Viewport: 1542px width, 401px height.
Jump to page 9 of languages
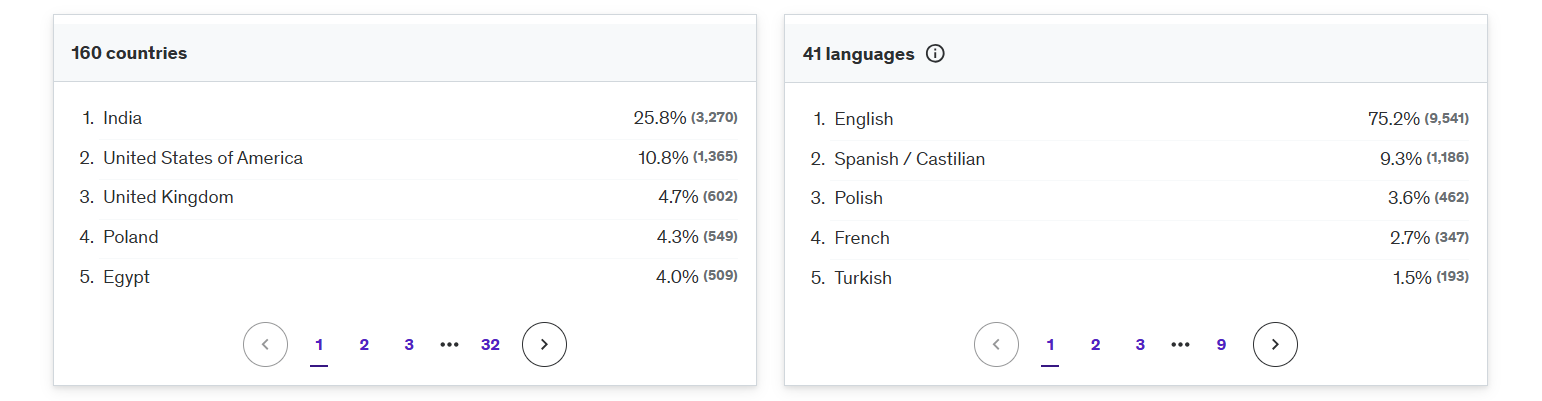pyautogui.click(x=1221, y=345)
